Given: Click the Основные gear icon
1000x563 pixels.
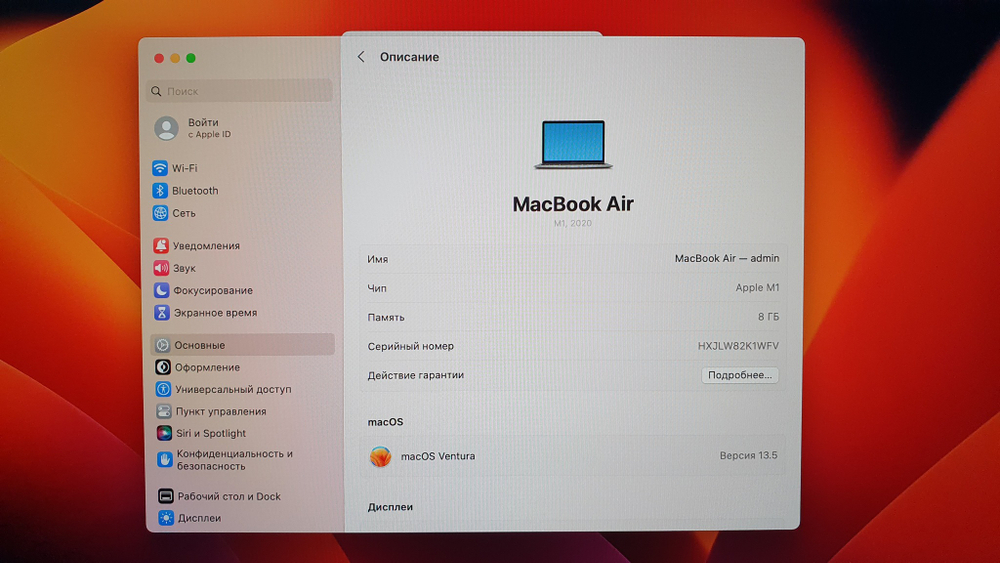Looking at the screenshot, I should pyautogui.click(x=163, y=345).
